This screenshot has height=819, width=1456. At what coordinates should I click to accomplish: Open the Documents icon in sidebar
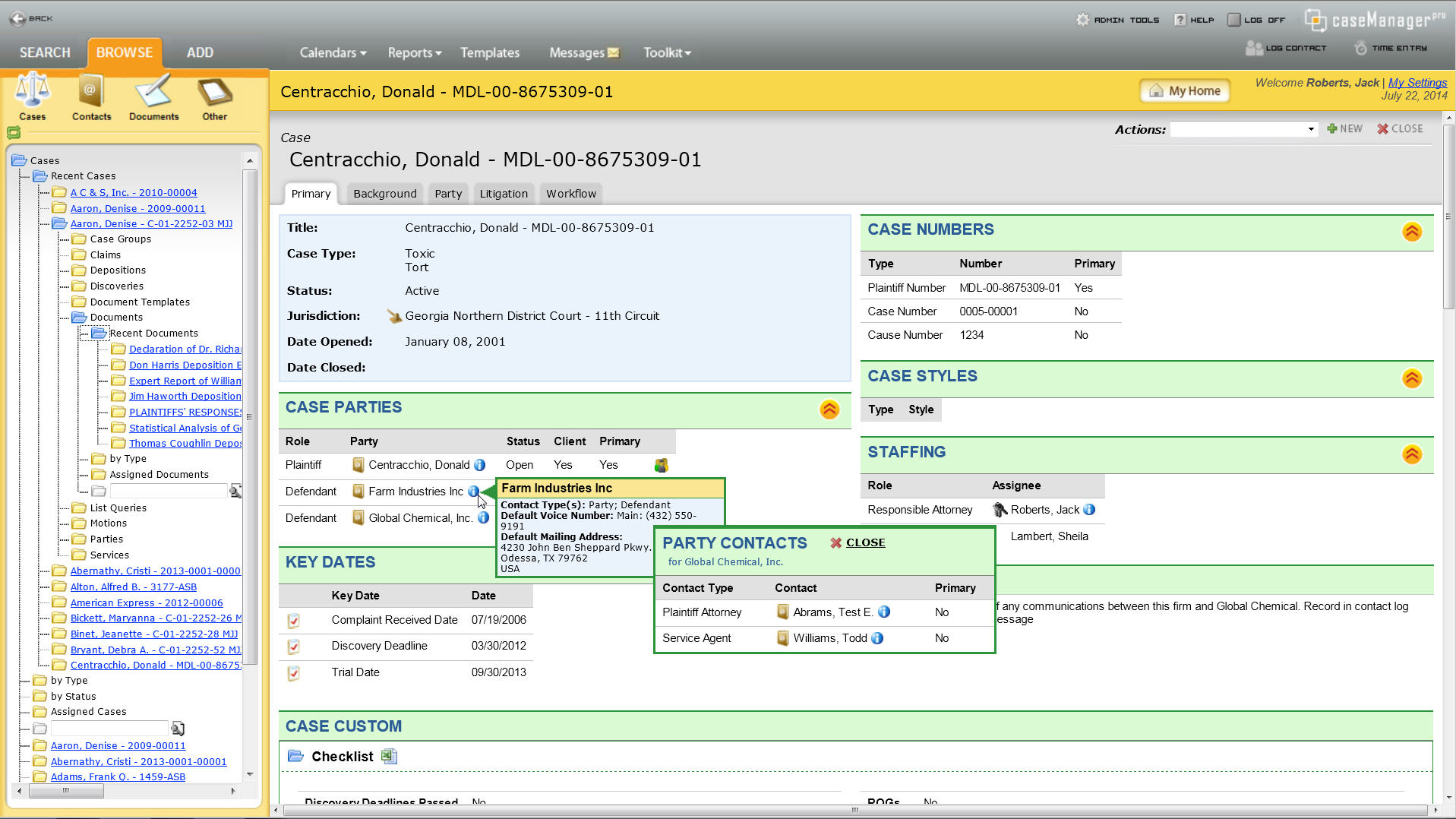pos(153,91)
